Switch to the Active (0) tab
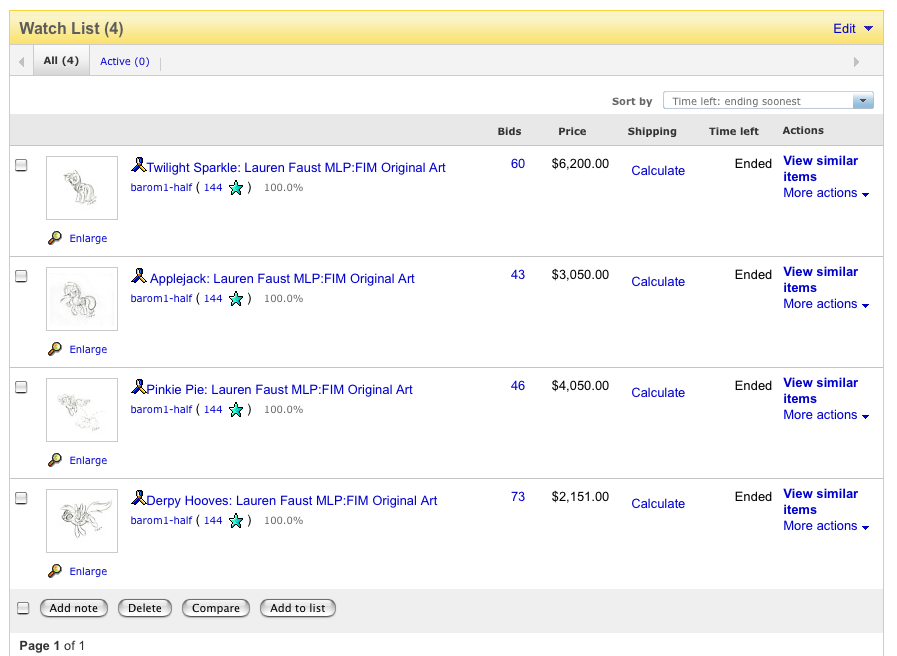The height and width of the screenshot is (656, 897). 125,61
